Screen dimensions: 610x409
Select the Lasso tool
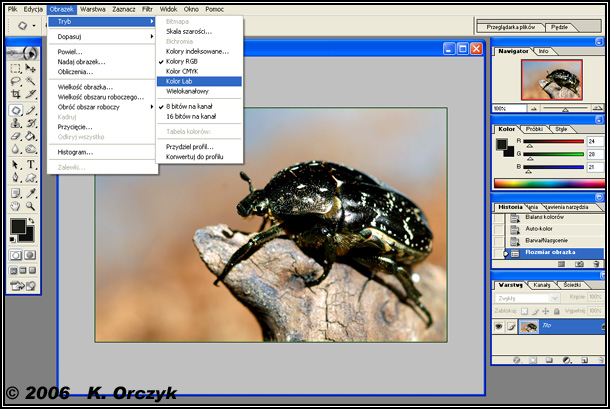[16, 82]
